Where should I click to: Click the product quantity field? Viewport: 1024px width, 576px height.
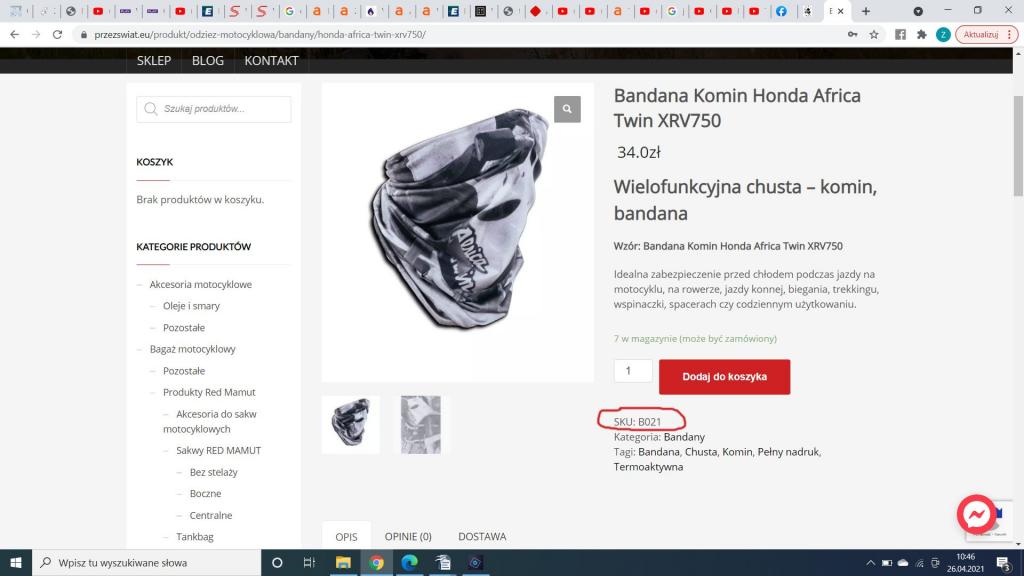click(633, 371)
